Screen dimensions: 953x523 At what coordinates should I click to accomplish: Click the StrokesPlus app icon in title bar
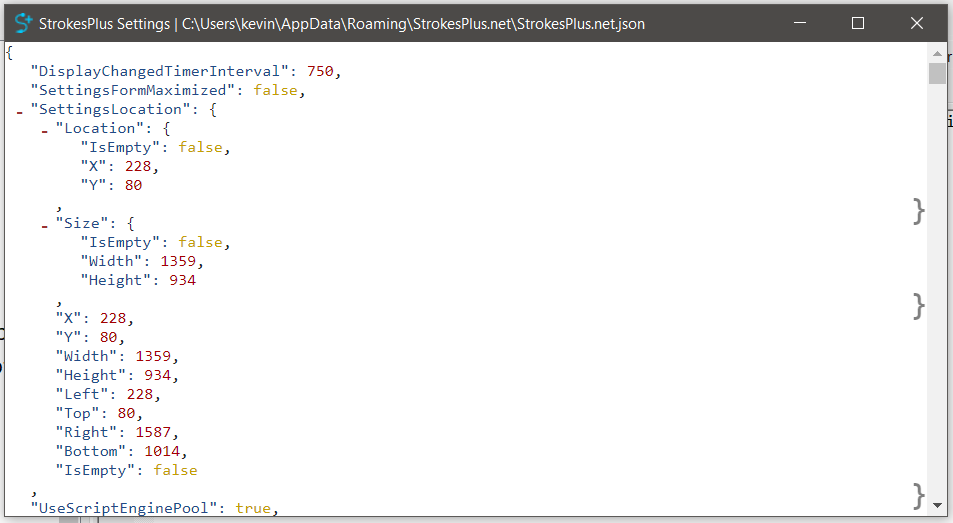23,23
